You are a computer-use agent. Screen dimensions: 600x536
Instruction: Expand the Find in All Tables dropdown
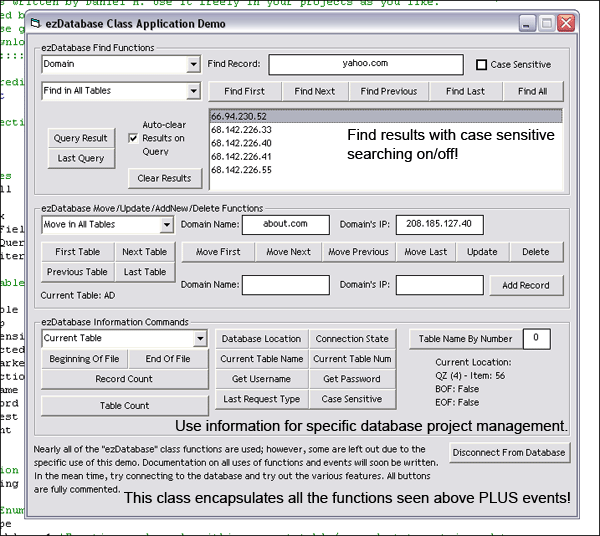pyautogui.click(x=193, y=91)
